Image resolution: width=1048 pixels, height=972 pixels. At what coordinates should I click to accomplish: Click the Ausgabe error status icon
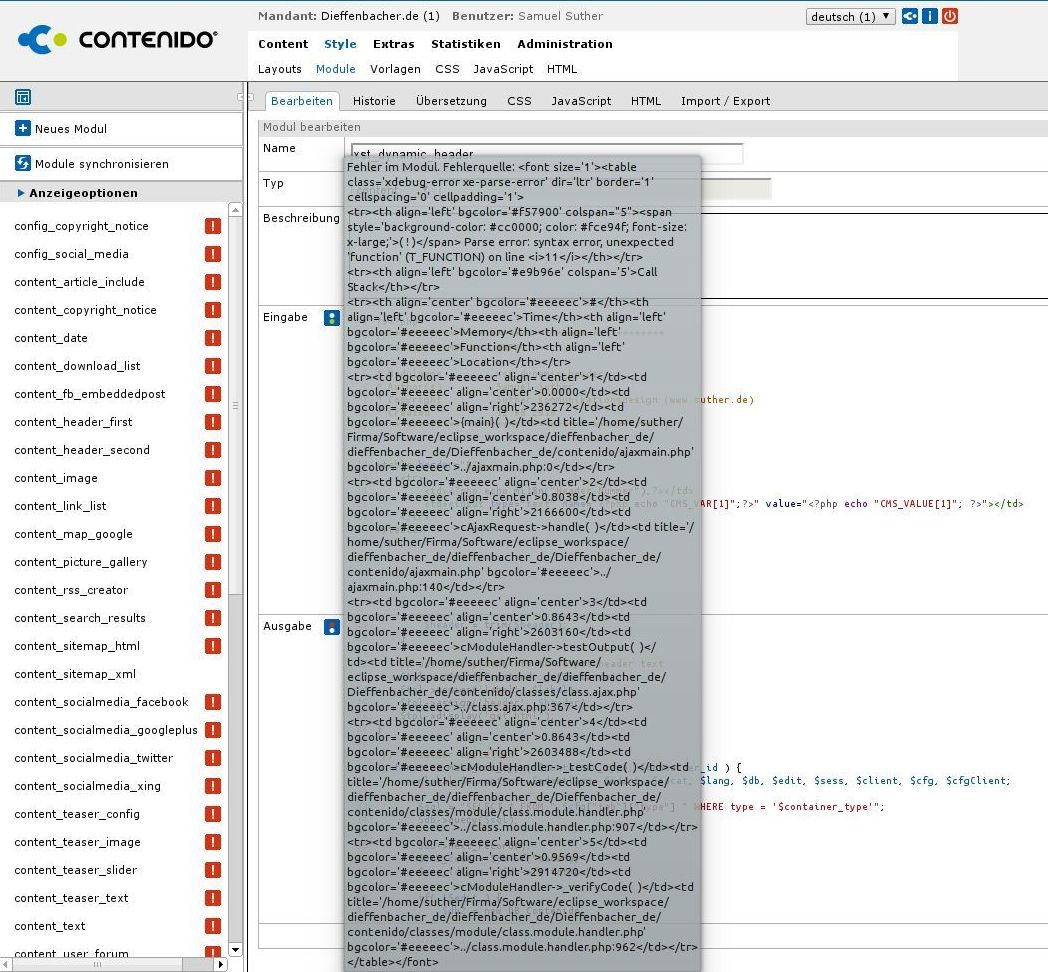click(331, 627)
